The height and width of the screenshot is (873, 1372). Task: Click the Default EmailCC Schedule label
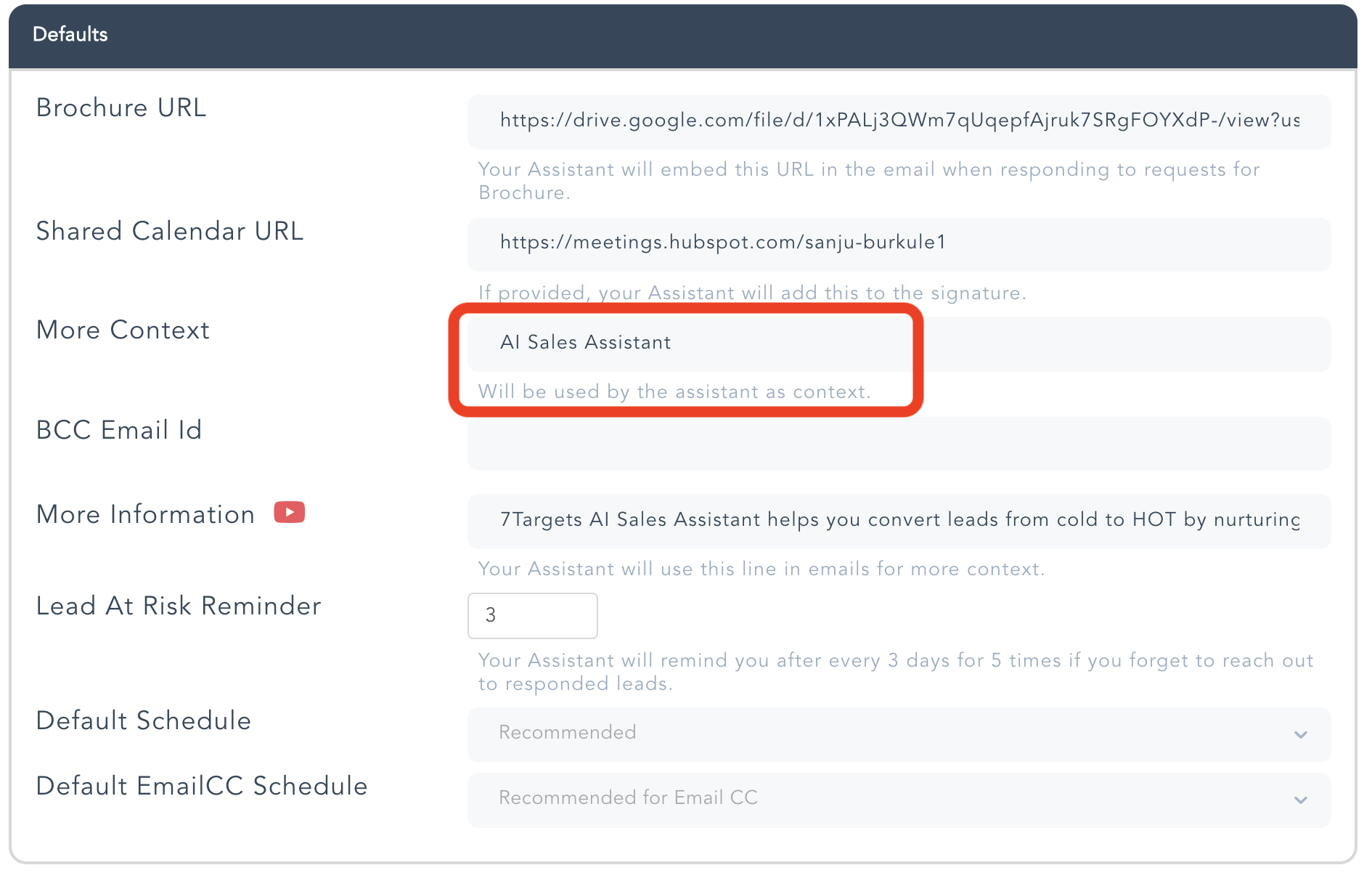(x=202, y=787)
